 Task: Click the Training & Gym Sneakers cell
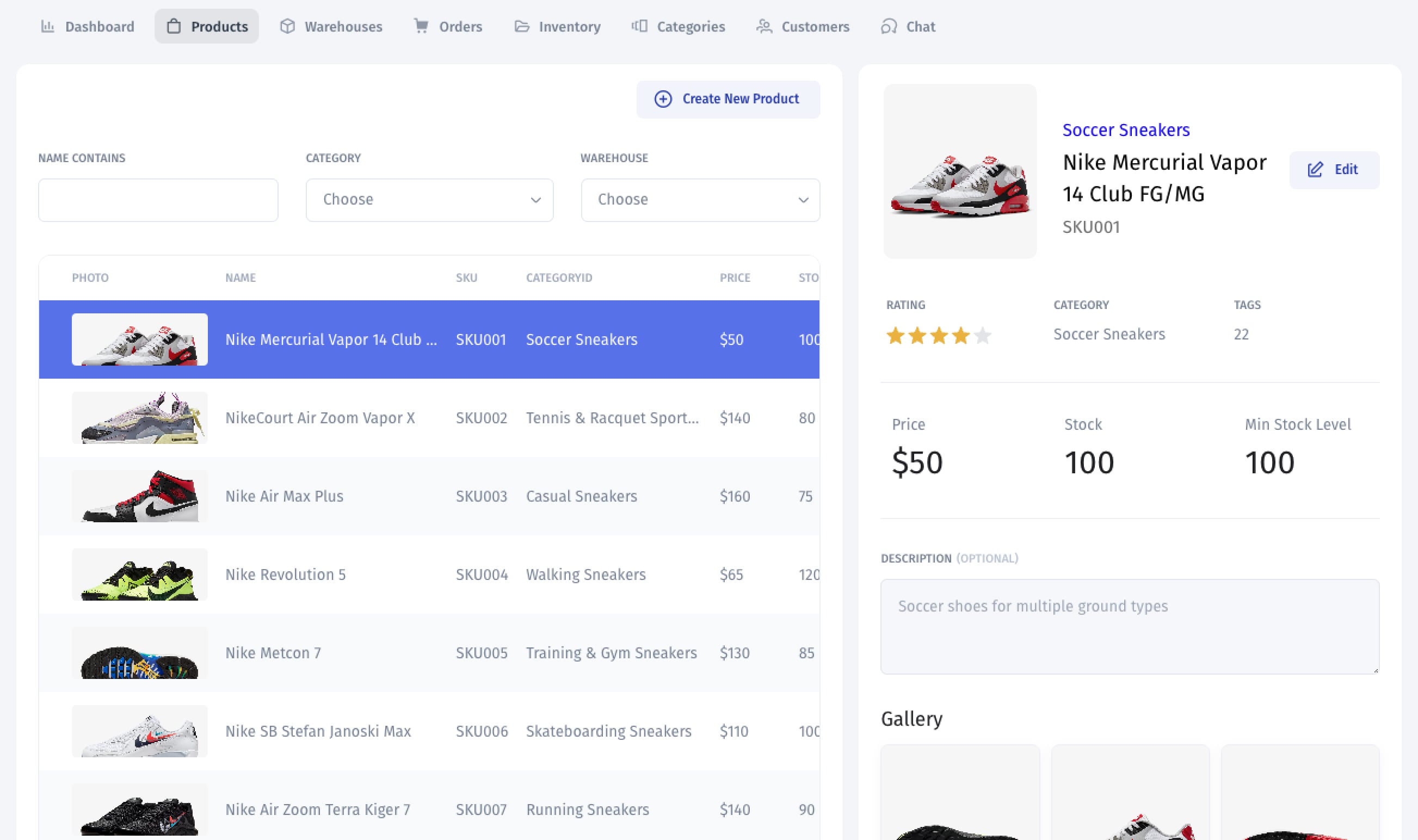tap(612, 653)
